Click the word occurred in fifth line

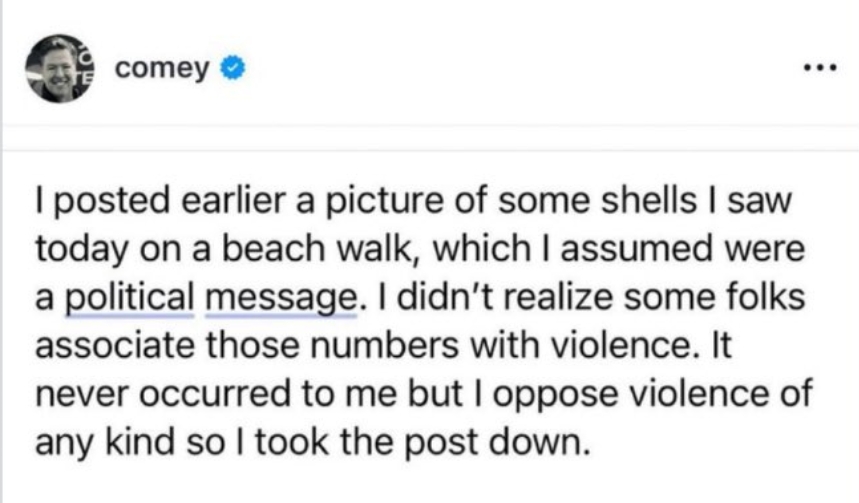[214, 394]
